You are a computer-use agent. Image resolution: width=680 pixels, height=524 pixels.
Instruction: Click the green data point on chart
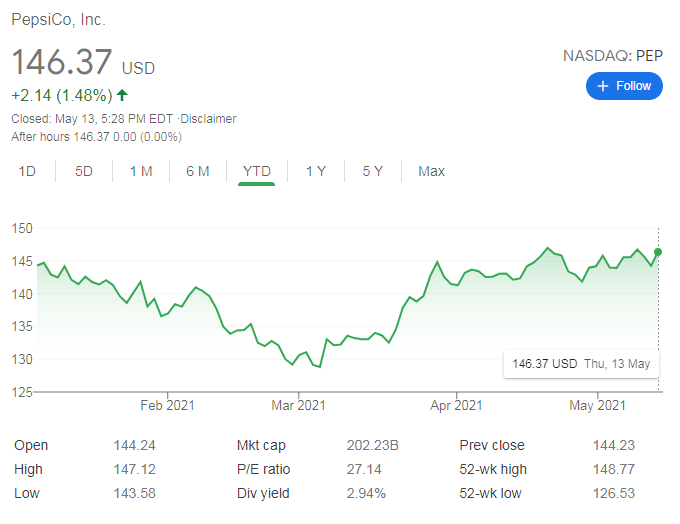[x=658, y=252]
